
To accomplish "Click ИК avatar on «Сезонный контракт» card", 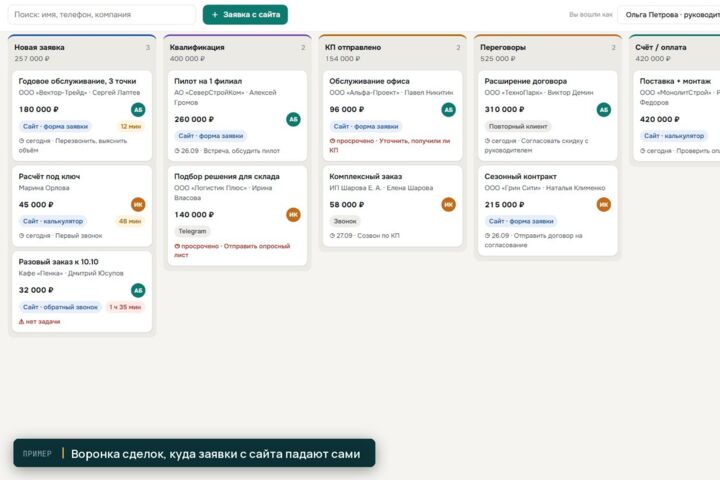I will point(604,204).
